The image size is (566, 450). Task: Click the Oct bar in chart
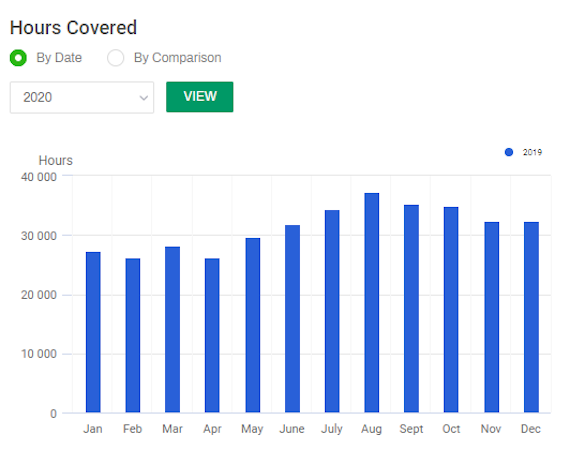[x=451, y=310]
